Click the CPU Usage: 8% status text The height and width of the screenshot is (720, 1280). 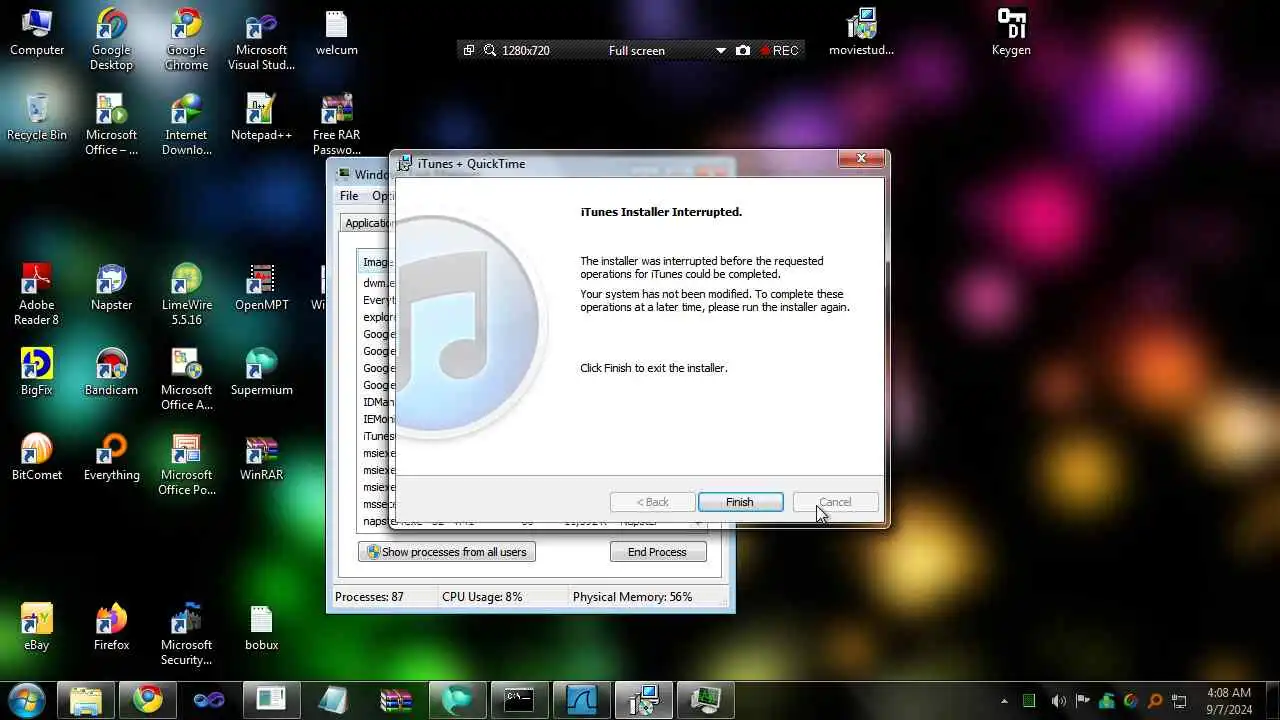(x=482, y=597)
